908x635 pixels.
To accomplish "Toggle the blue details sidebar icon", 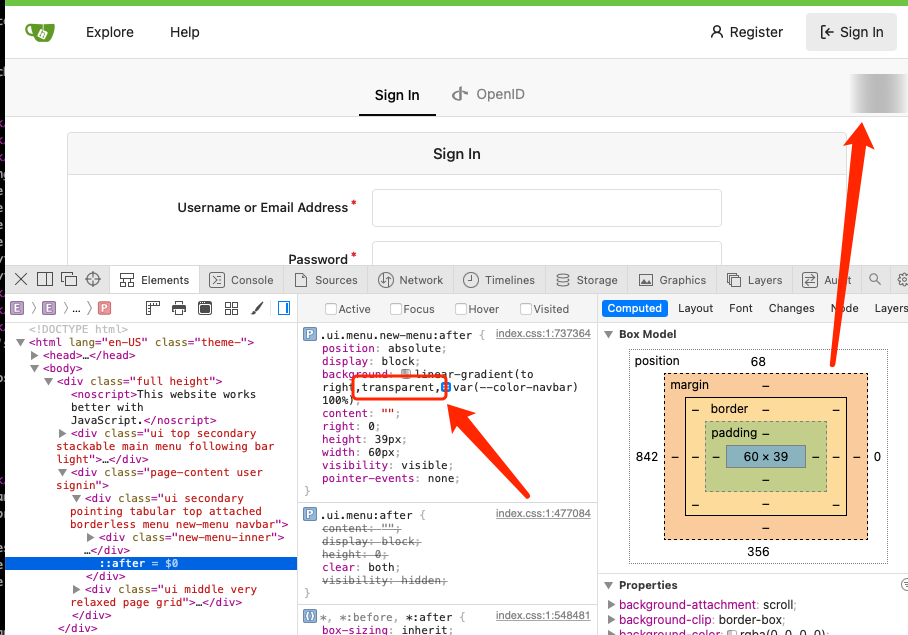I will (284, 308).
